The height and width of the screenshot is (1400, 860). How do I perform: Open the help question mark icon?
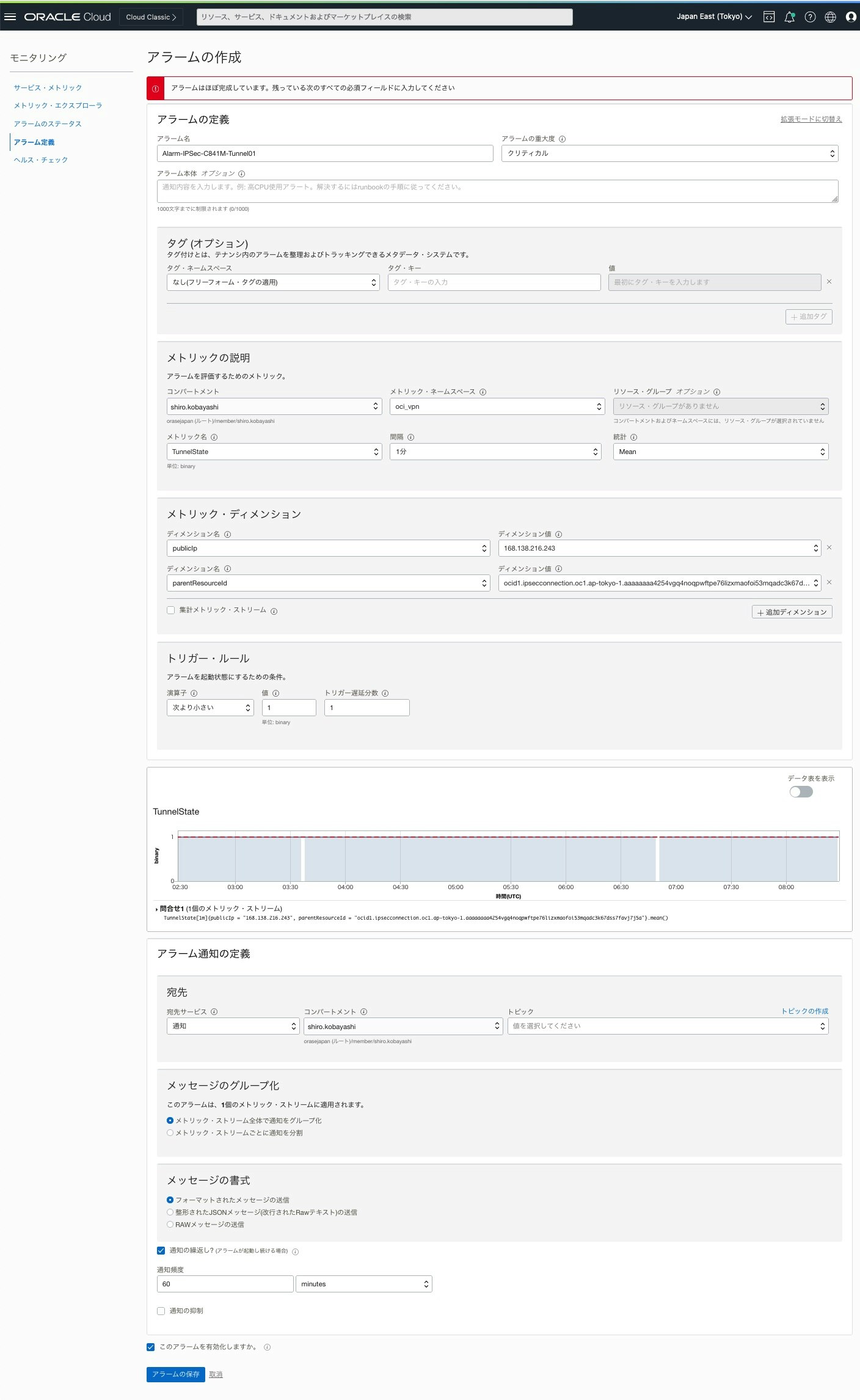tap(810, 17)
